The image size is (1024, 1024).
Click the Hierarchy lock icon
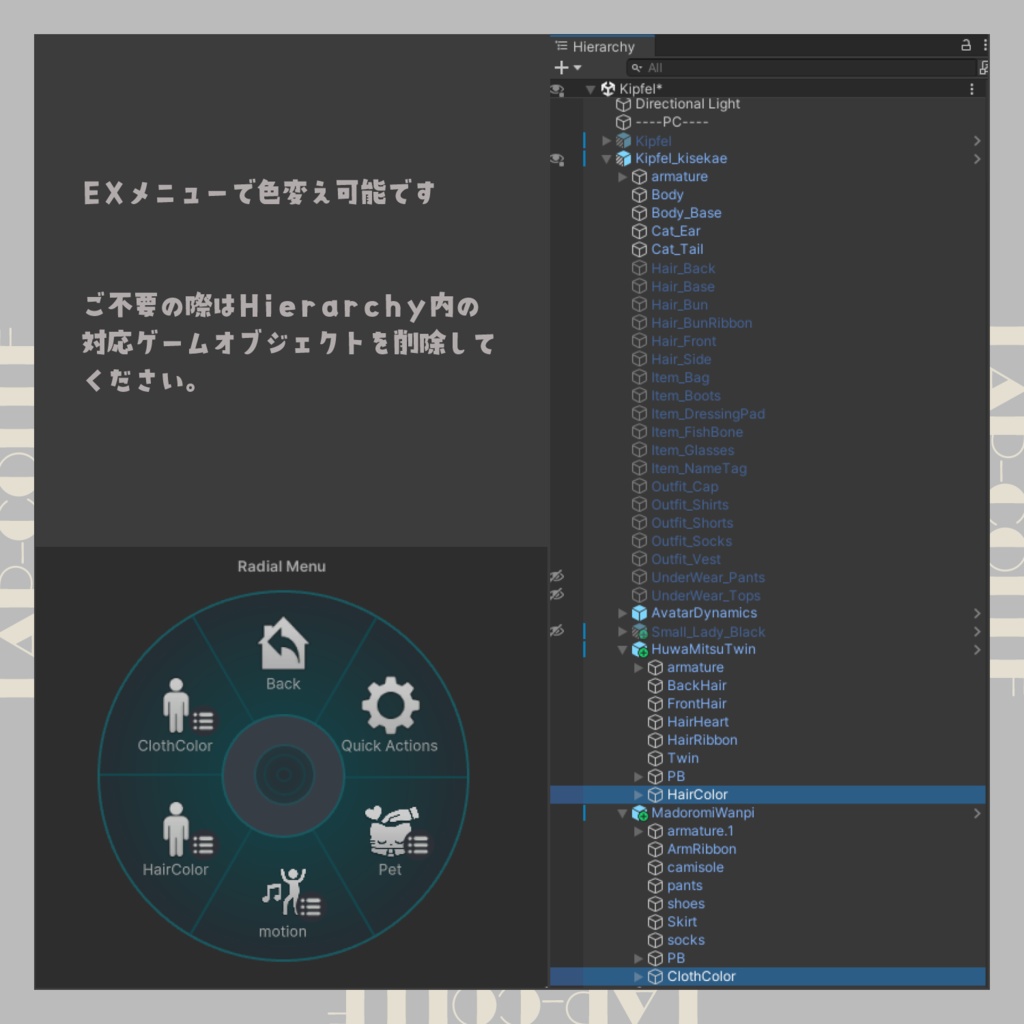pyautogui.click(x=966, y=45)
